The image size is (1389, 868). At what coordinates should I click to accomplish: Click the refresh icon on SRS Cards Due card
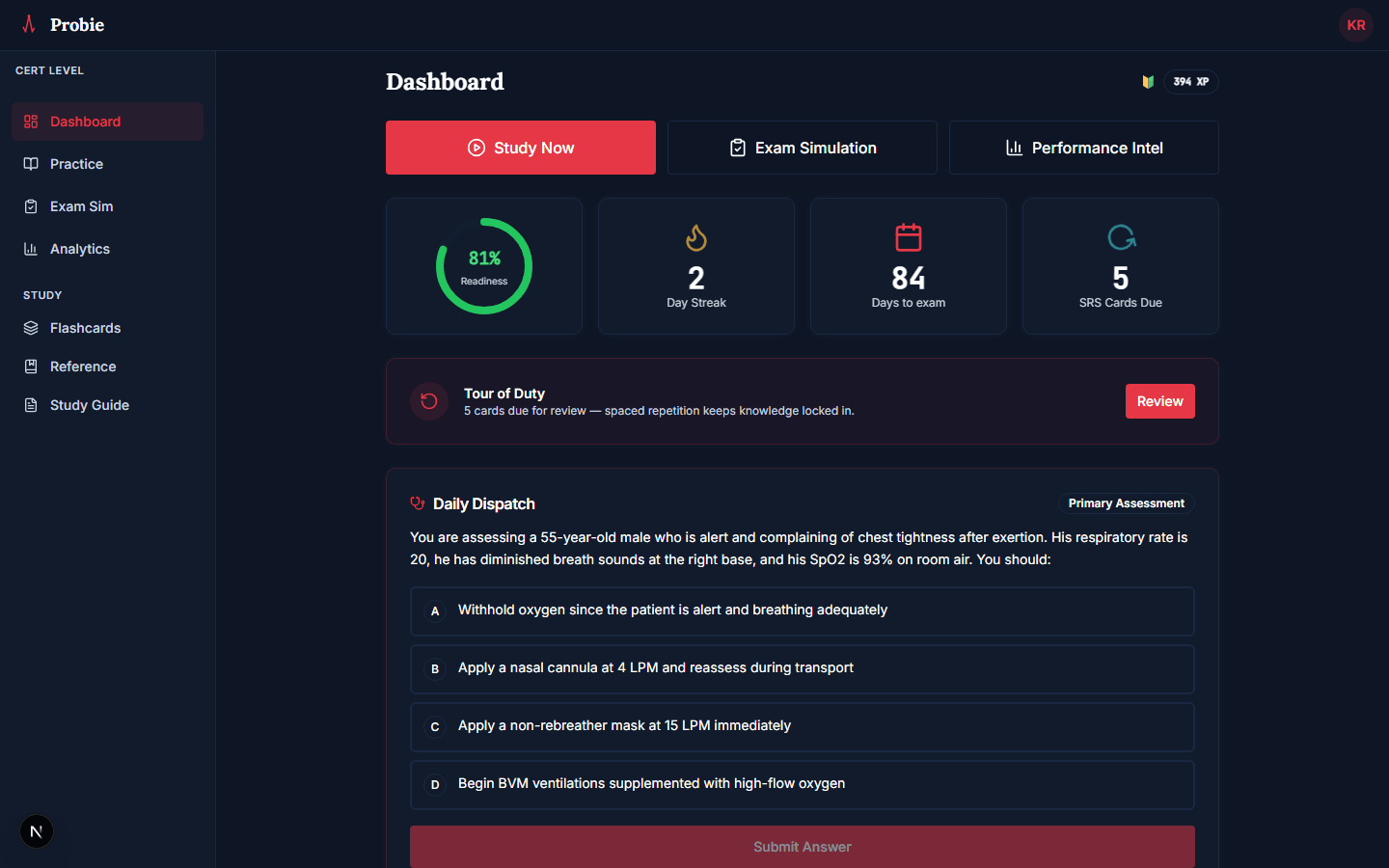(1120, 237)
